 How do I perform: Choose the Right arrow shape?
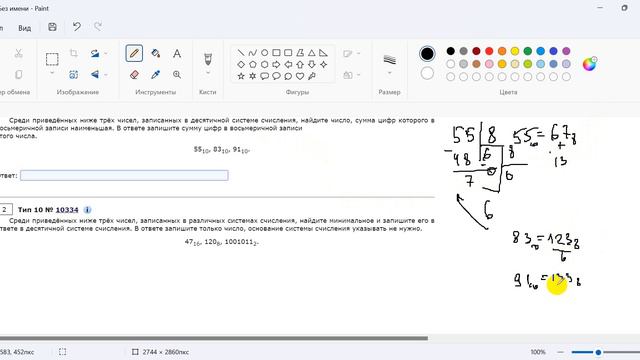[276, 64]
